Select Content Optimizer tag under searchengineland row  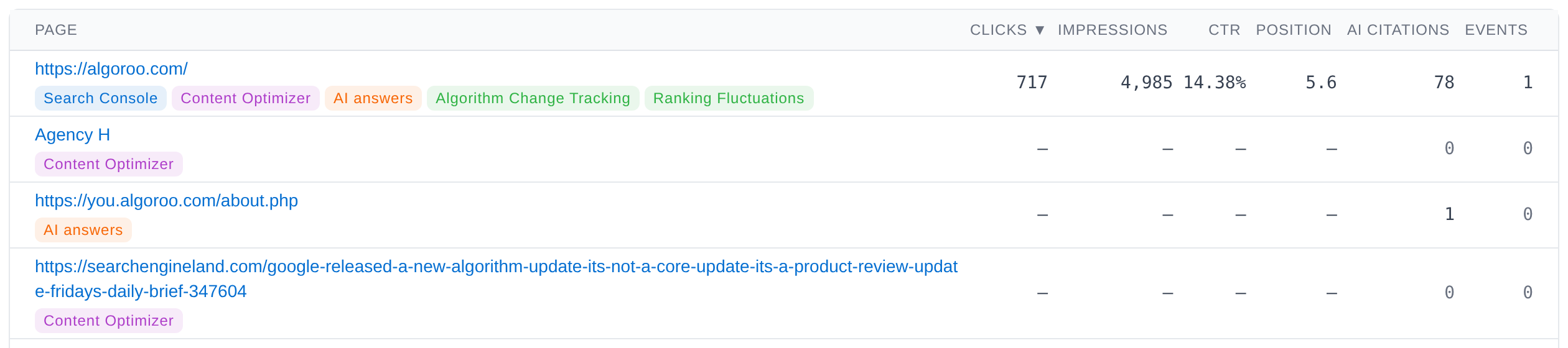(x=109, y=321)
